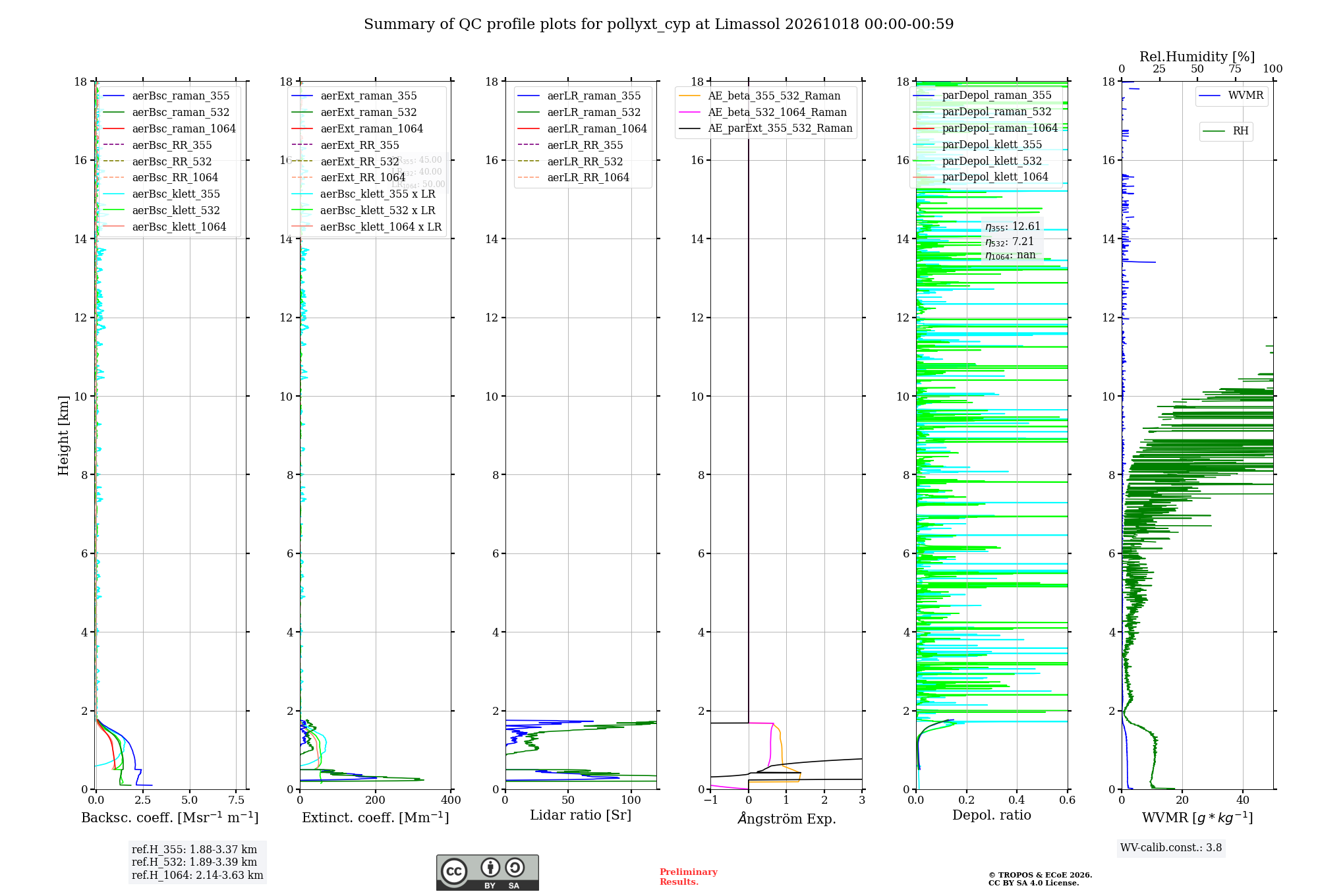The width and height of the screenshot is (1318, 896).
Task: Click legend entry aerExt_RR_532
Action: (345, 162)
